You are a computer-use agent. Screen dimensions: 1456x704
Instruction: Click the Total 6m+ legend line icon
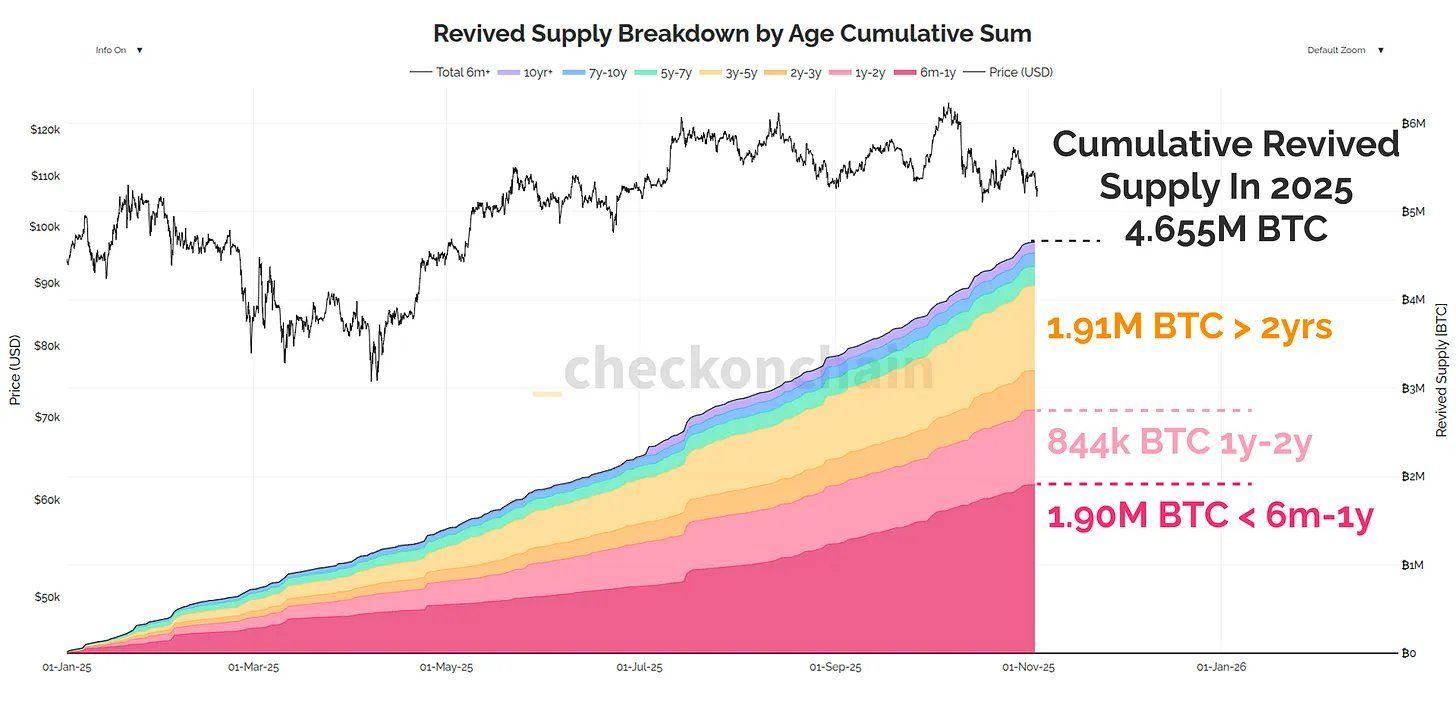(421, 72)
